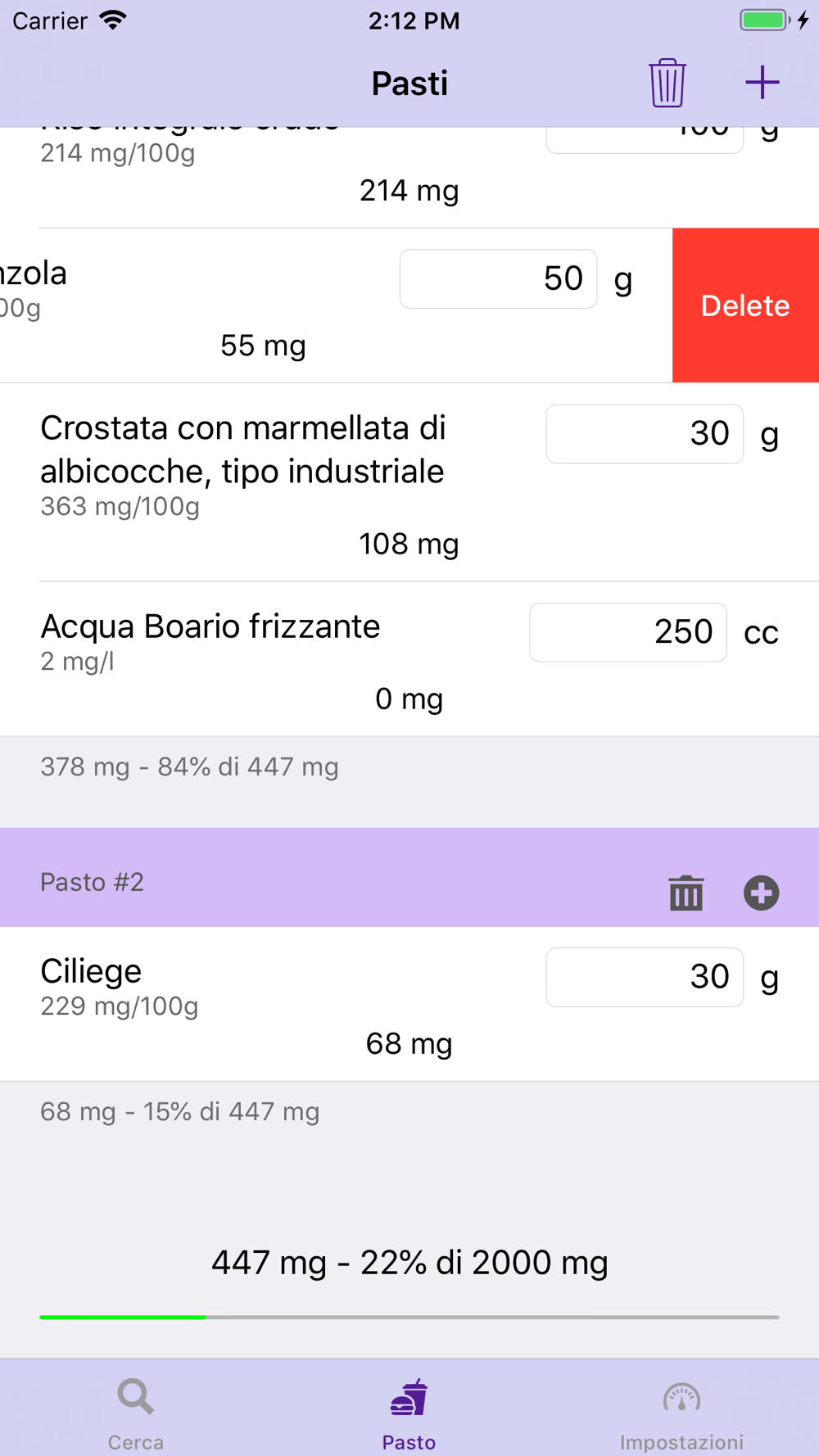The width and height of the screenshot is (819, 1456).
Task: Confirm the red Delete button
Action: point(745,305)
